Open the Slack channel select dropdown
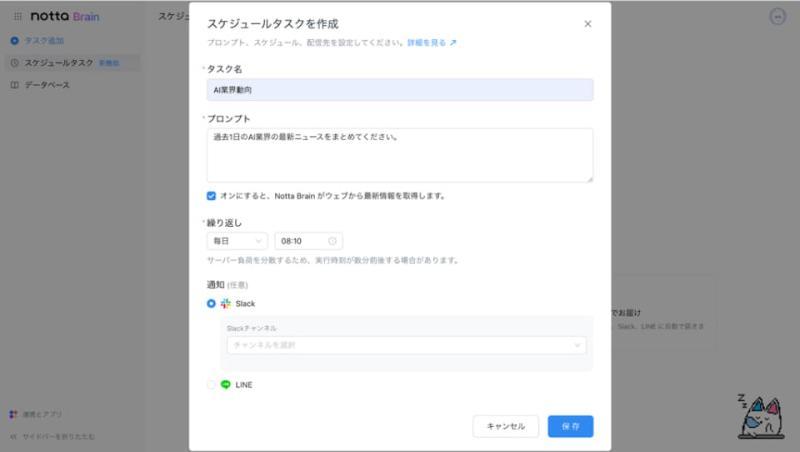Screen dimensions: 800x452 tap(407, 345)
